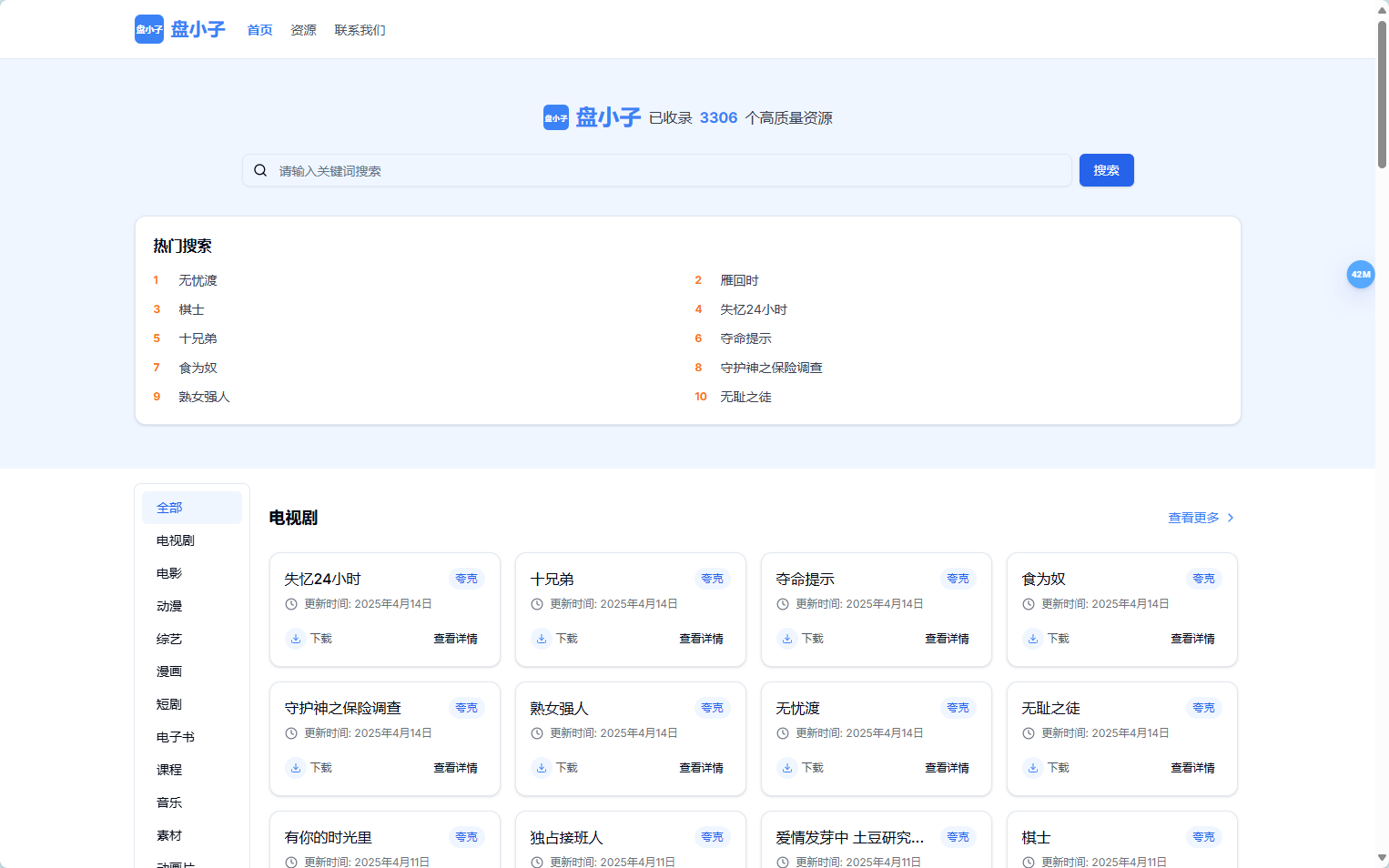Click hot search item 守护神之保险调查
This screenshot has width=1389, height=868.
(771, 368)
